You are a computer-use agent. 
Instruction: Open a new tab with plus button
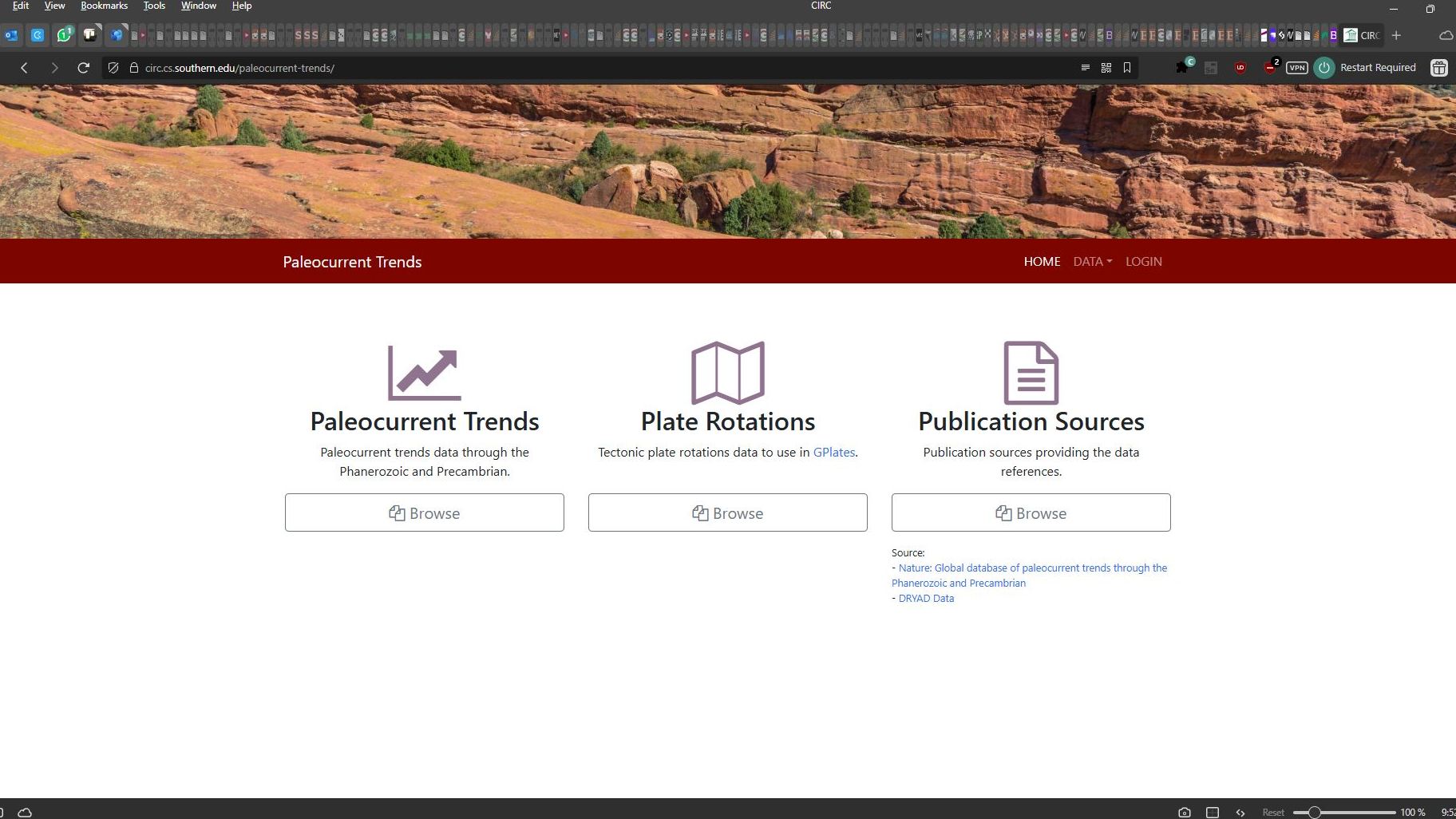(x=1396, y=35)
